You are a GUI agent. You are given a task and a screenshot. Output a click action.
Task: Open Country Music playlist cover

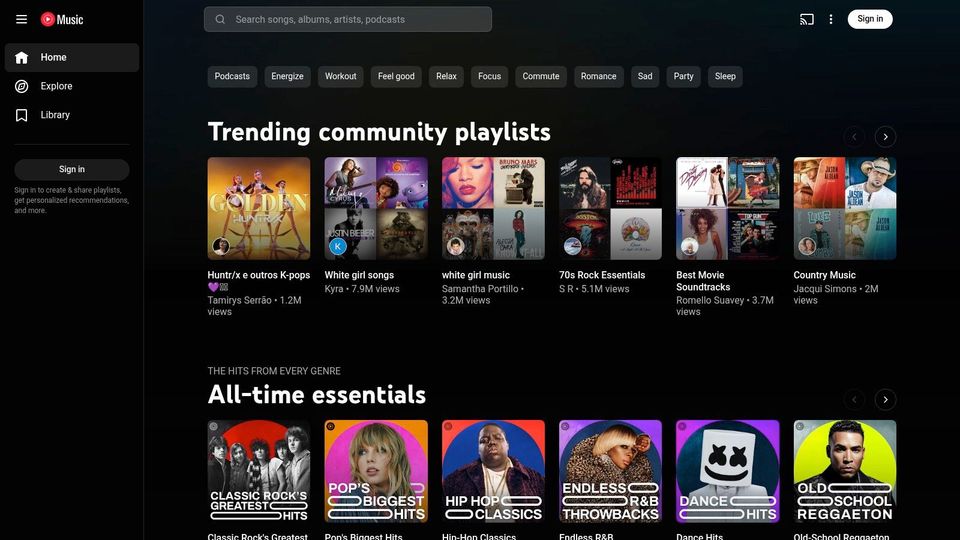[845, 209]
